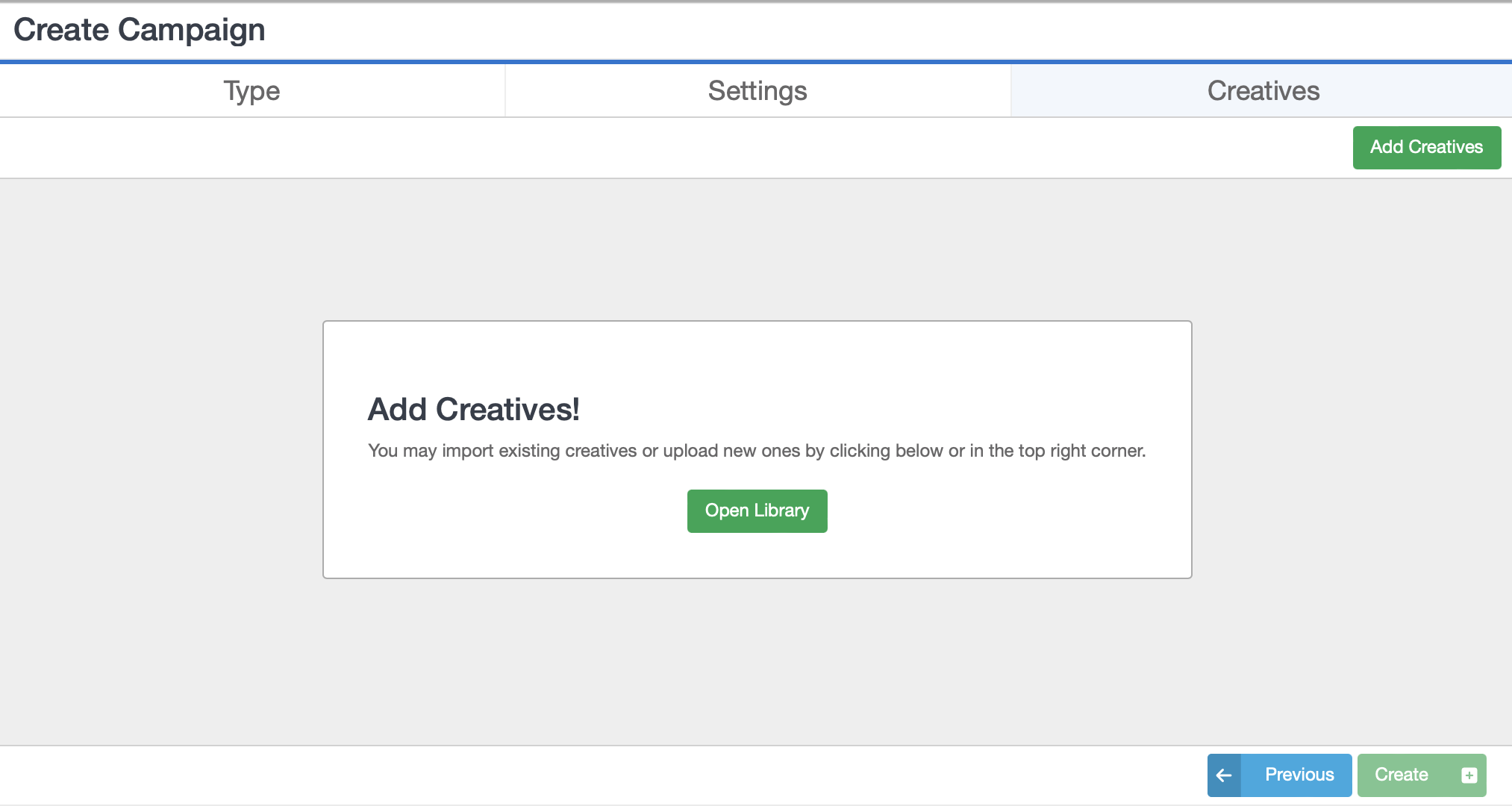Select the Type tab
This screenshot has height=806, width=1512.
(252, 91)
